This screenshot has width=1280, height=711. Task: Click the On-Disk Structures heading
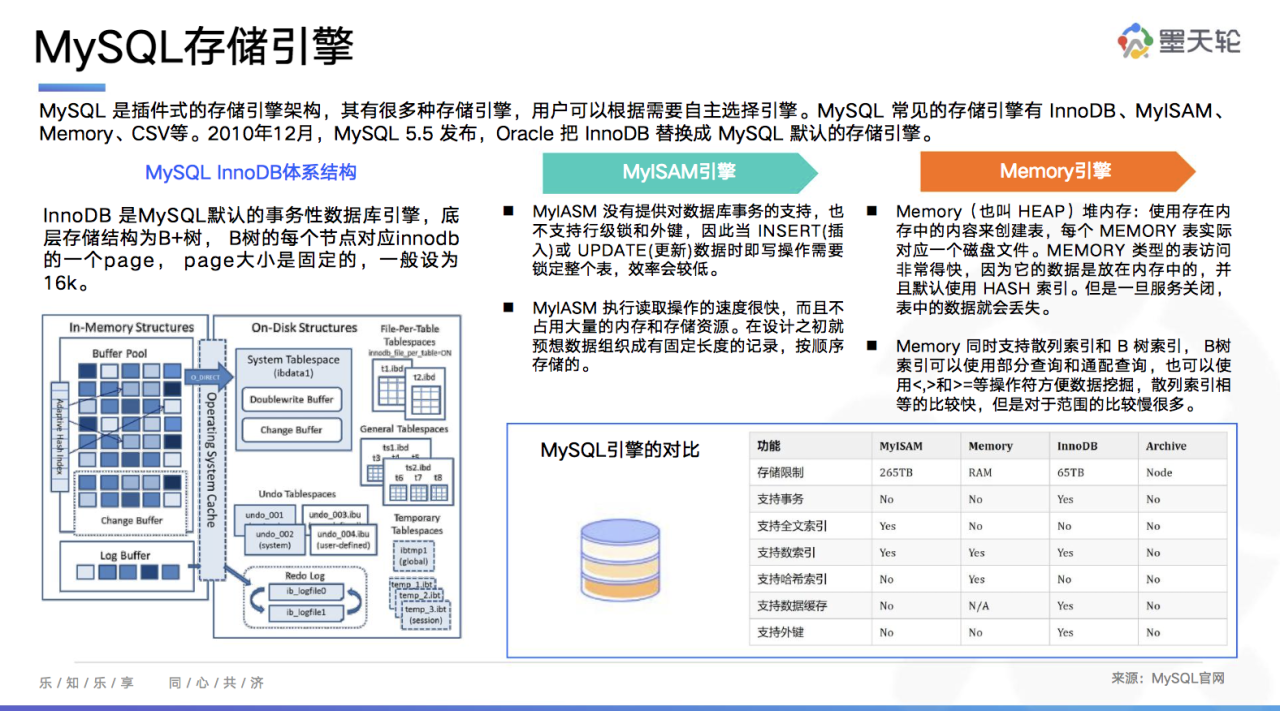[304, 327]
